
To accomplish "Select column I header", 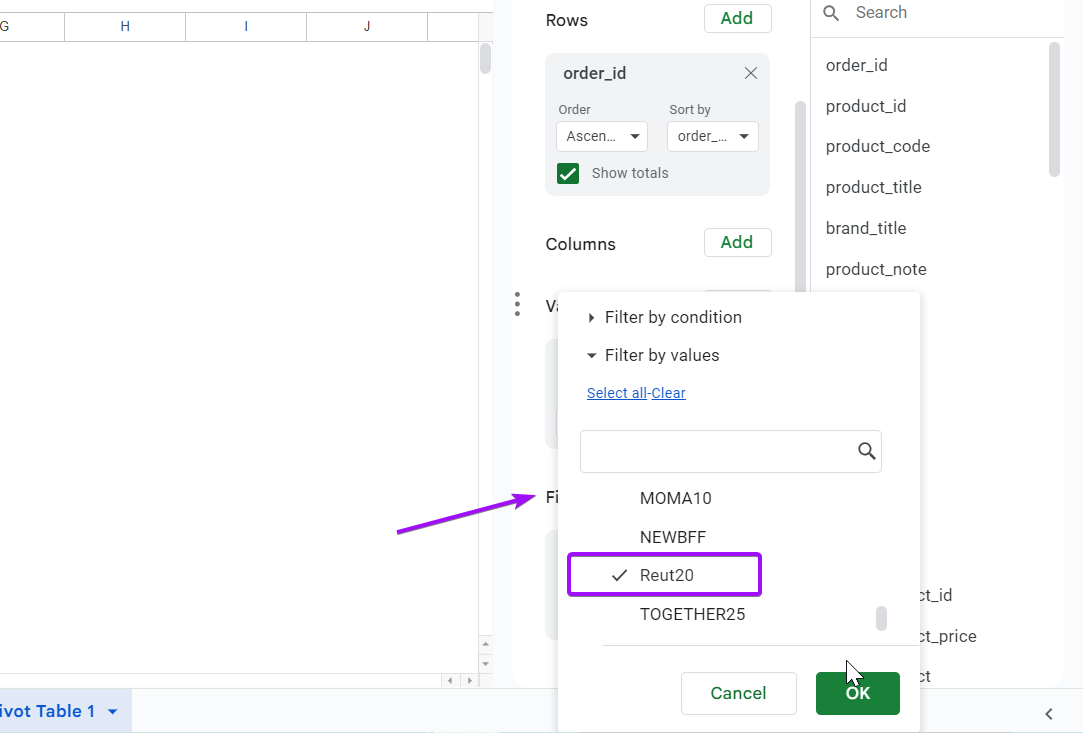I will [x=246, y=26].
